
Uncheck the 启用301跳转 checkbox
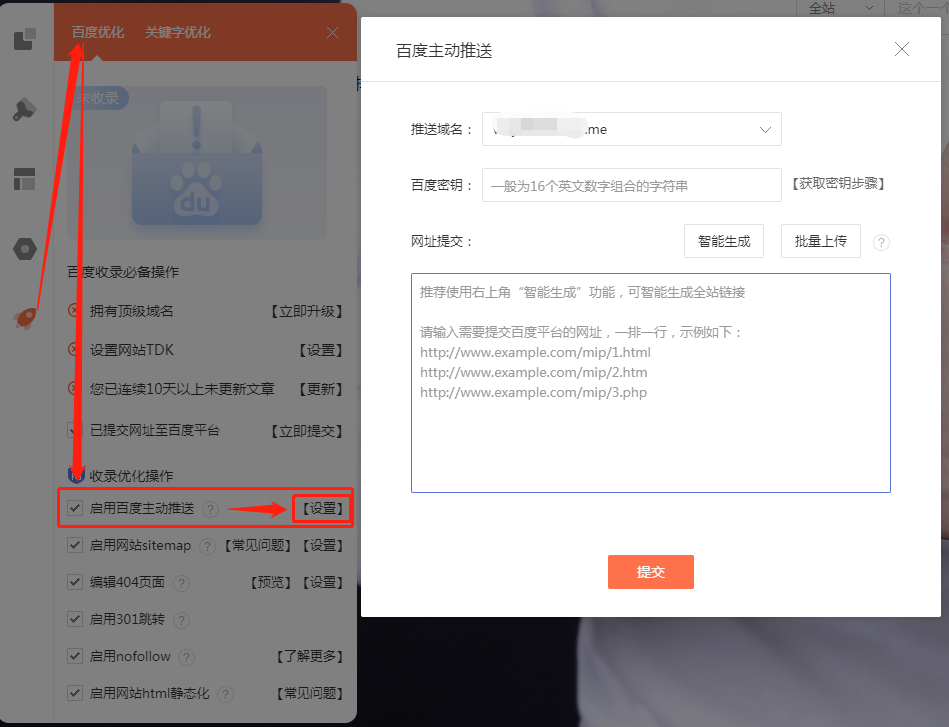[x=75, y=619]
